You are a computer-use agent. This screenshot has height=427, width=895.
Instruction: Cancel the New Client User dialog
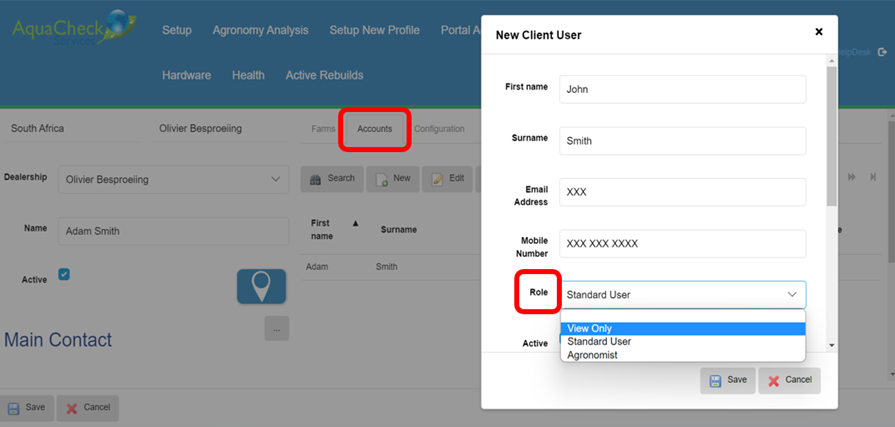(x=789, y=380)
